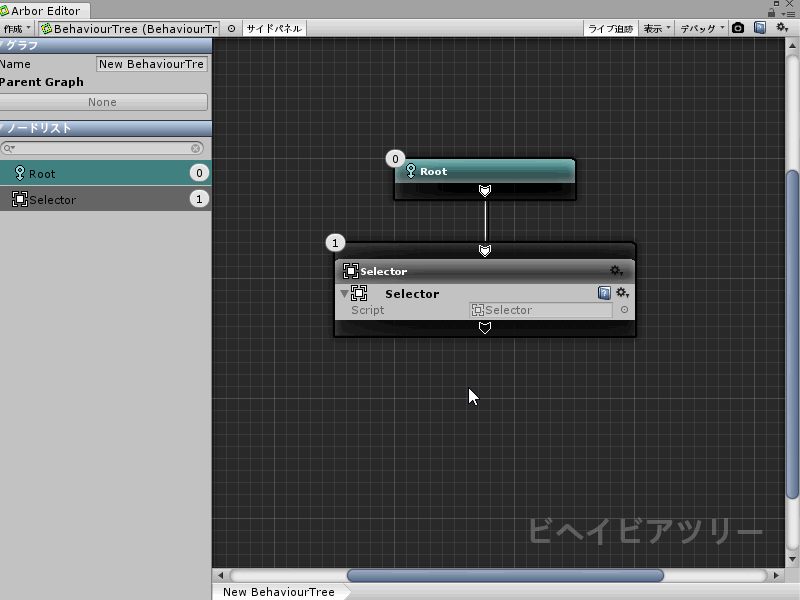Open the help book icon in top toolbar
Image resolution: width=800 pixels, height=600 pixels.
[760, 28]
